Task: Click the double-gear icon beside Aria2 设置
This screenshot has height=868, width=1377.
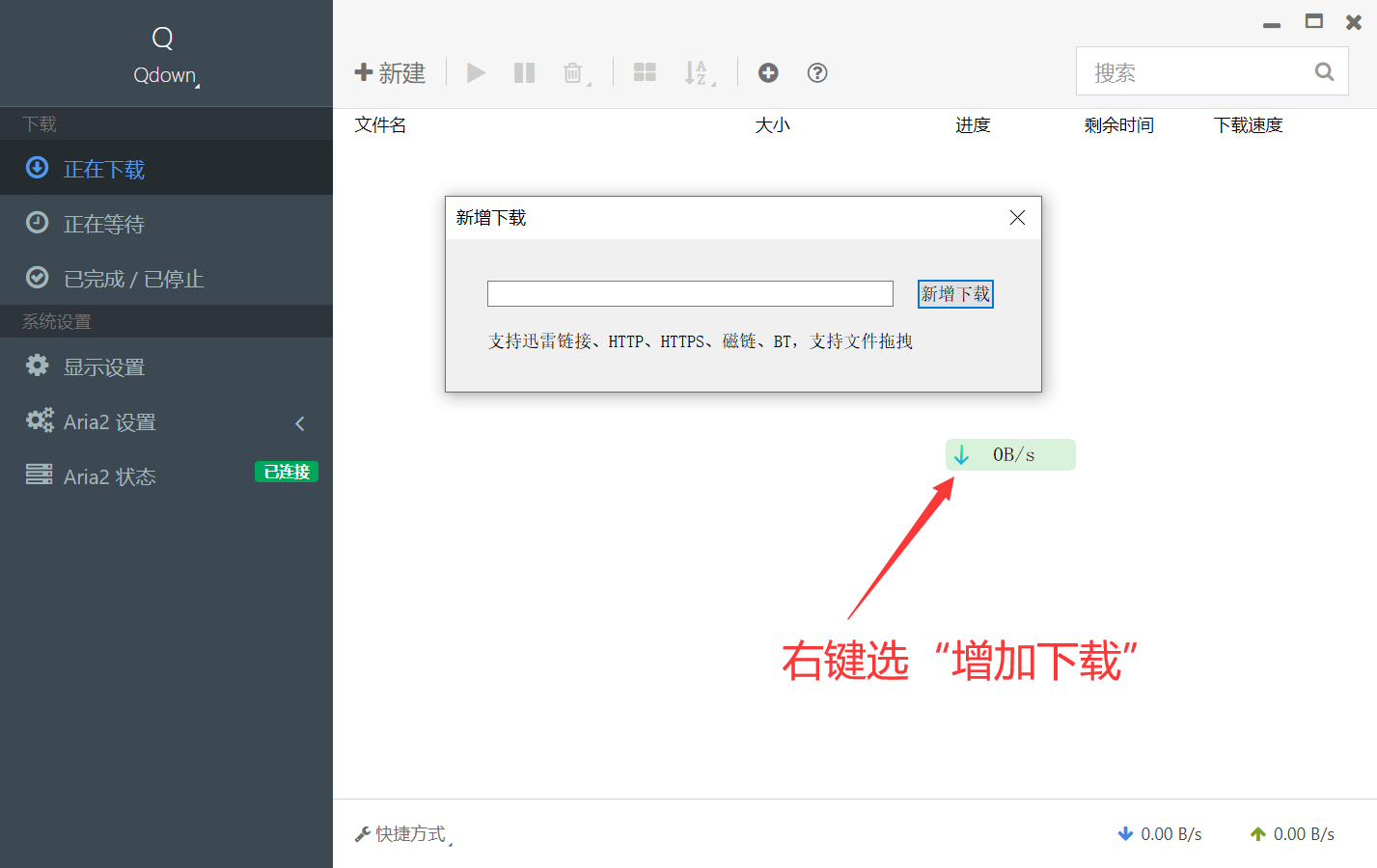Action: click(40, 420)
